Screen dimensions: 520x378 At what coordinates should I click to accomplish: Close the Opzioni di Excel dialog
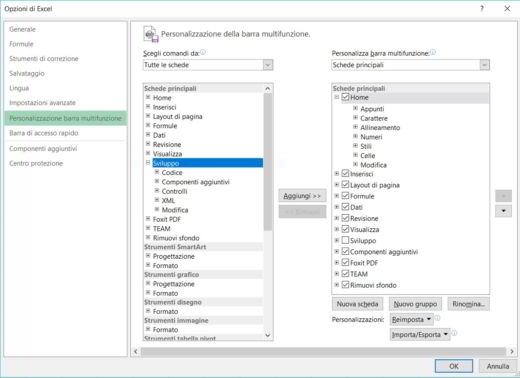point(507,9)
